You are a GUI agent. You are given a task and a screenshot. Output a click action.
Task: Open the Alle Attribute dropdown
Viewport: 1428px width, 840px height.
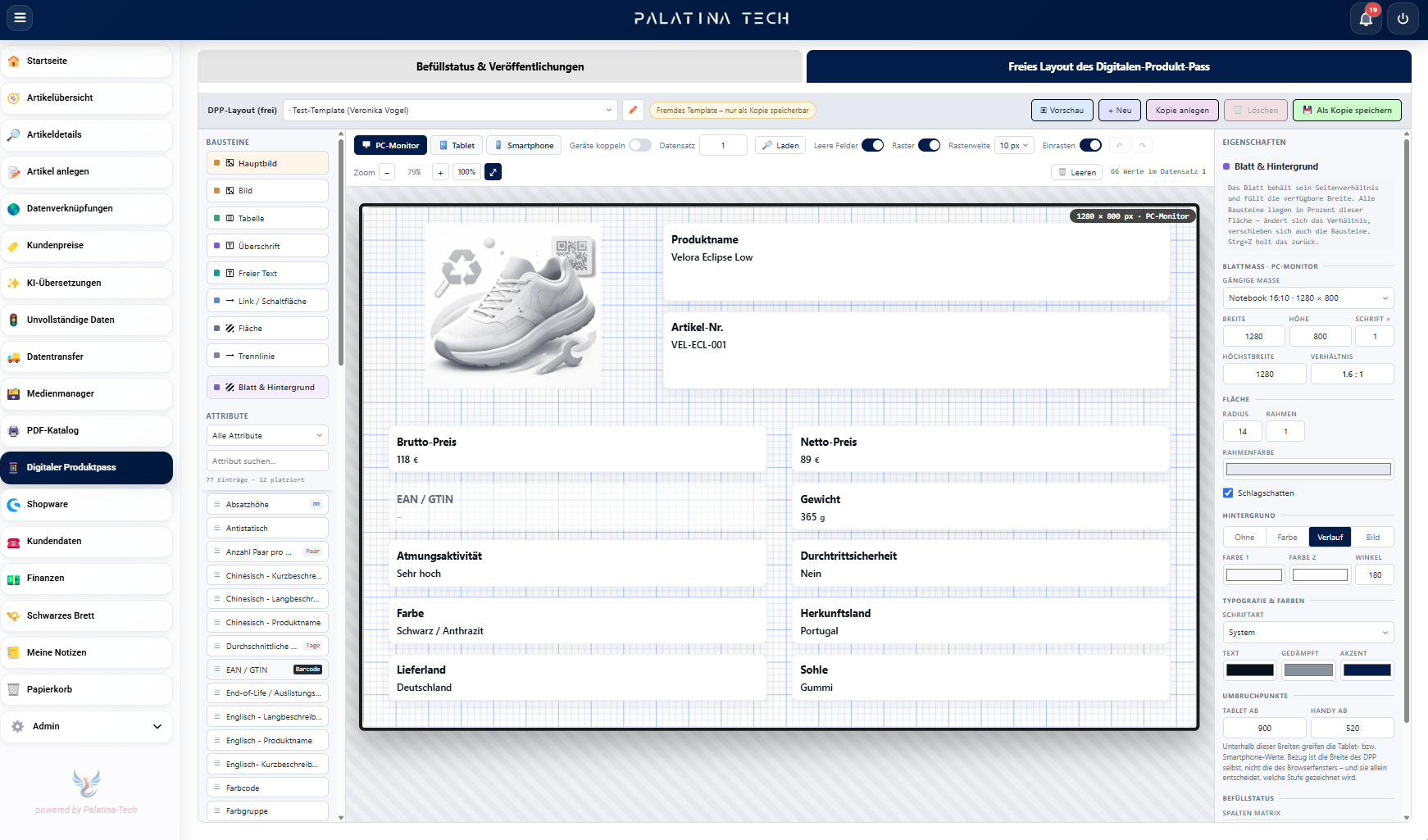click(x=267, y=435)
